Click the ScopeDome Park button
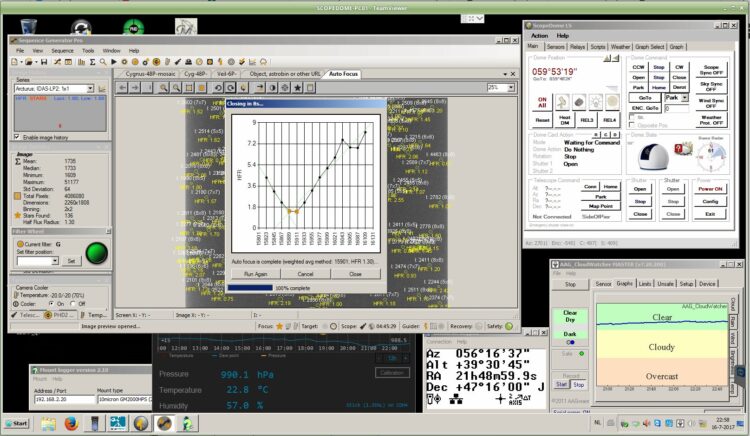 [x=639, y=87]
